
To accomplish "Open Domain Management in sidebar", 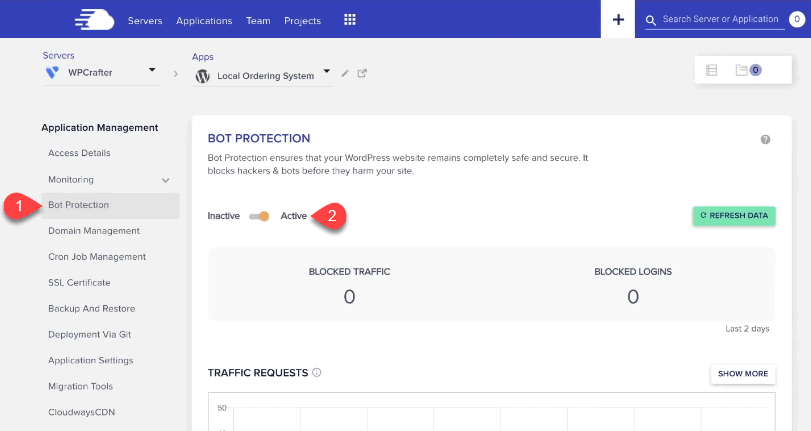I will pos(94,231).
